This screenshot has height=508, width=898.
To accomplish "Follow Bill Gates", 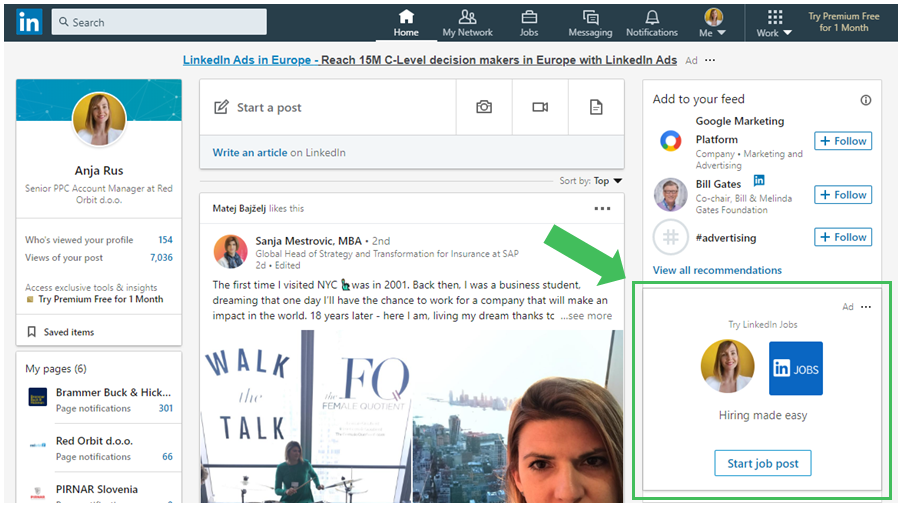I will 843,195.
